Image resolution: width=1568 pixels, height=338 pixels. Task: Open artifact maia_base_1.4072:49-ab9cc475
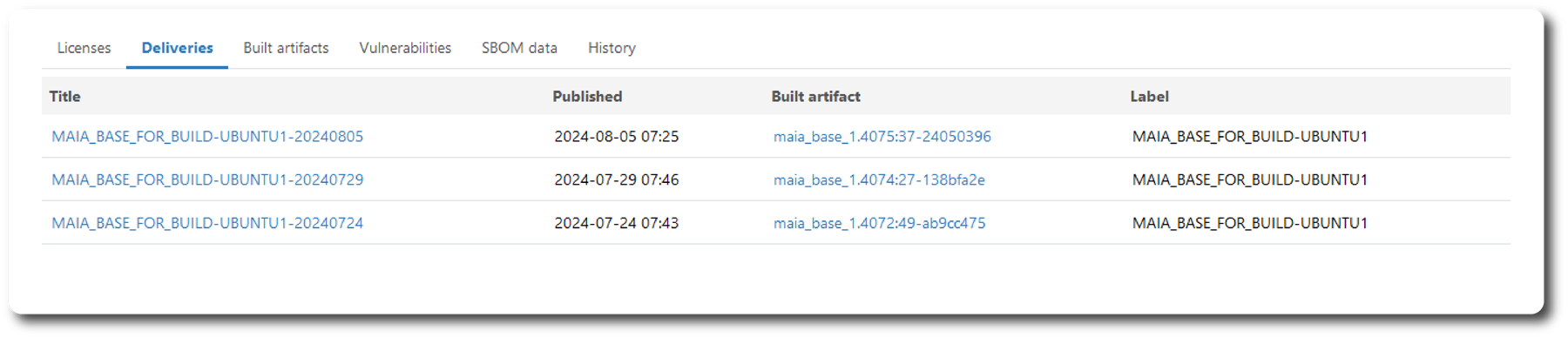[879, 224]
